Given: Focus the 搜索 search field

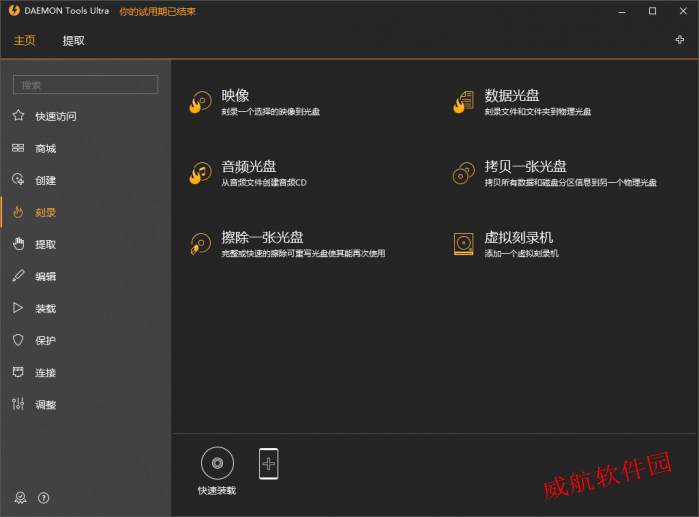Looking at the screenshot, I should 86,85.
